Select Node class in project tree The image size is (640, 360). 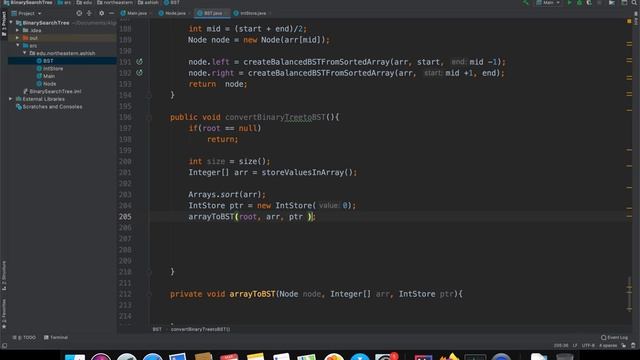pyautogui.click(x=46, y=84)
